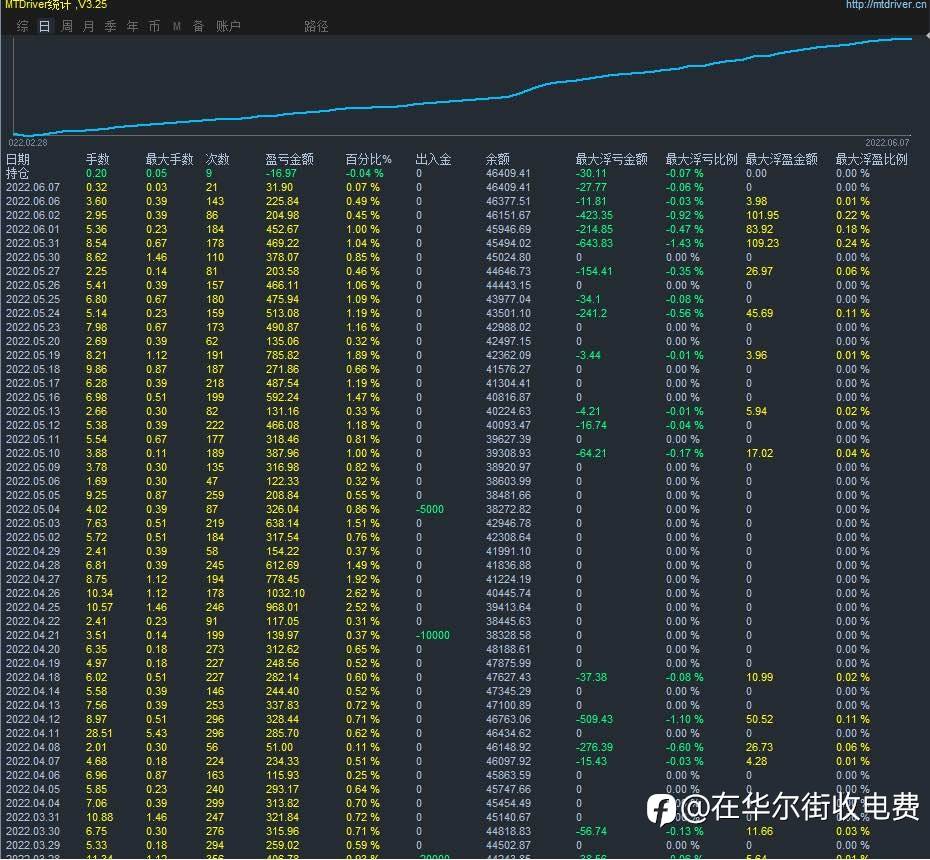Switch to the 月 monthly tab

89,26
